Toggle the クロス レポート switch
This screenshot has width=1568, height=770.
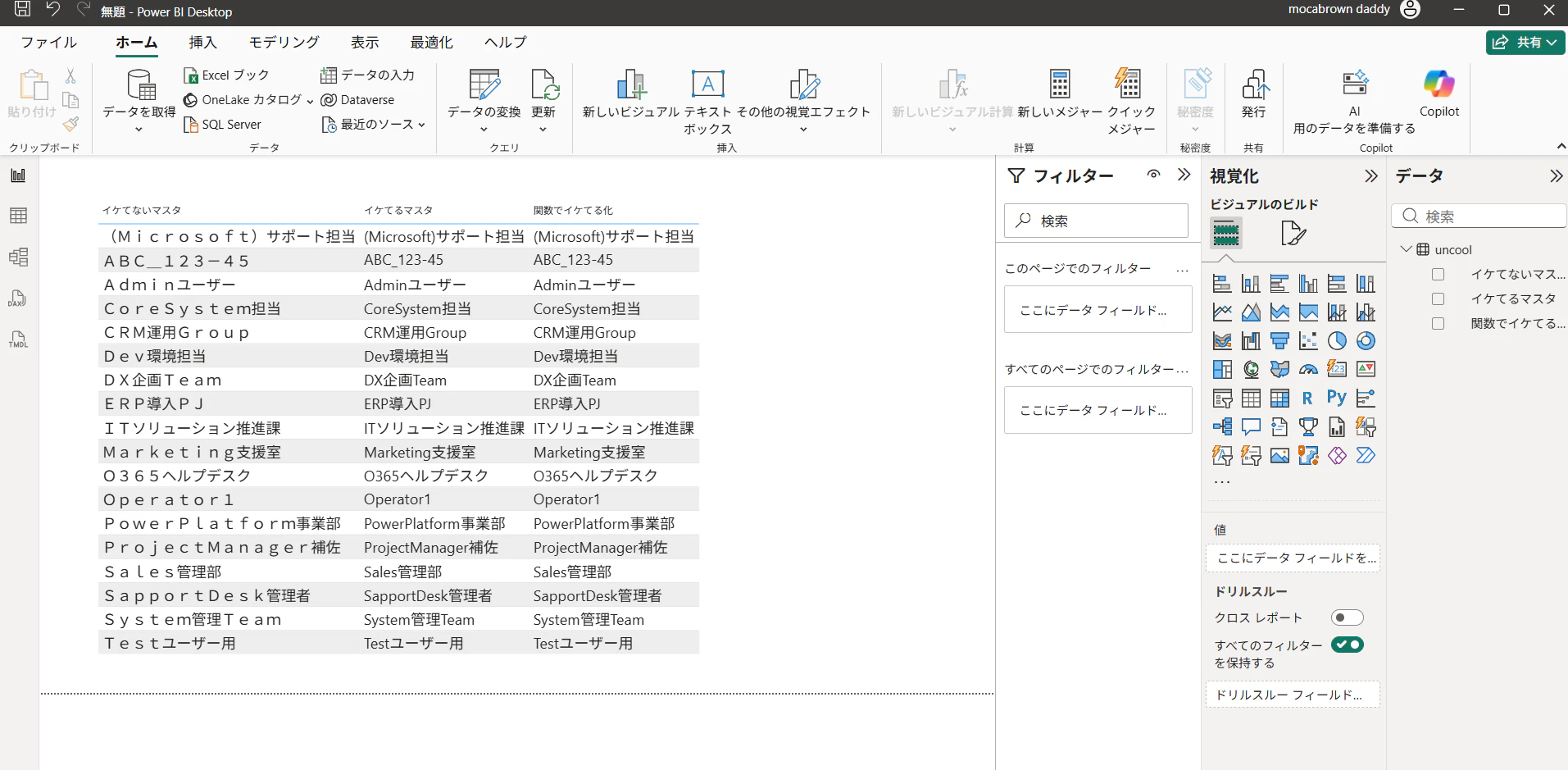coord(1348,617)
